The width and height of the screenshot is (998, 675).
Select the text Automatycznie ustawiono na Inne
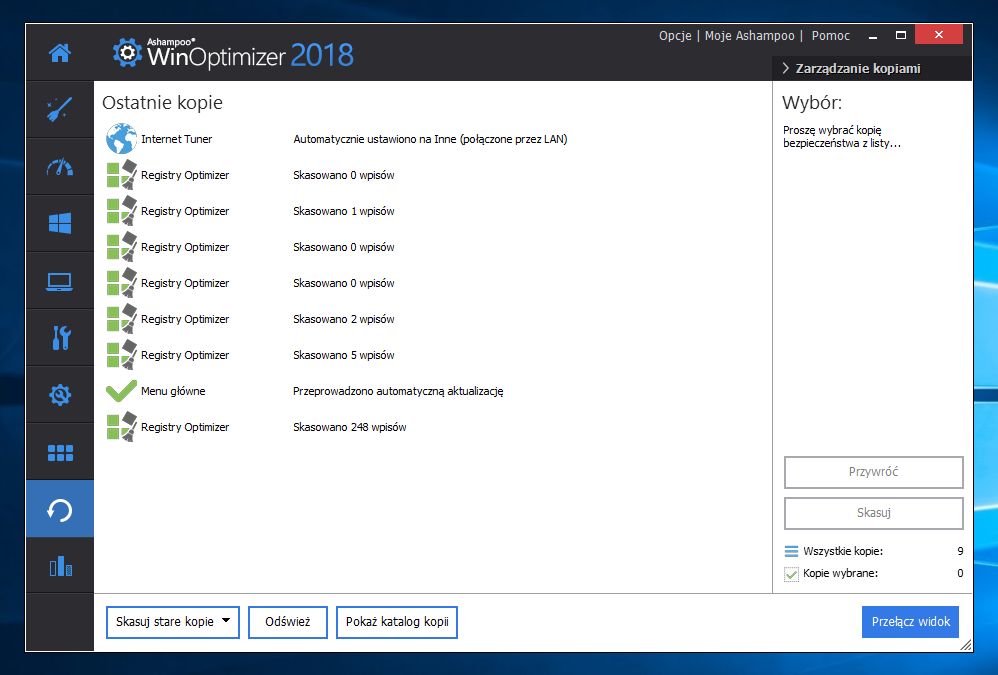point(375,139)
